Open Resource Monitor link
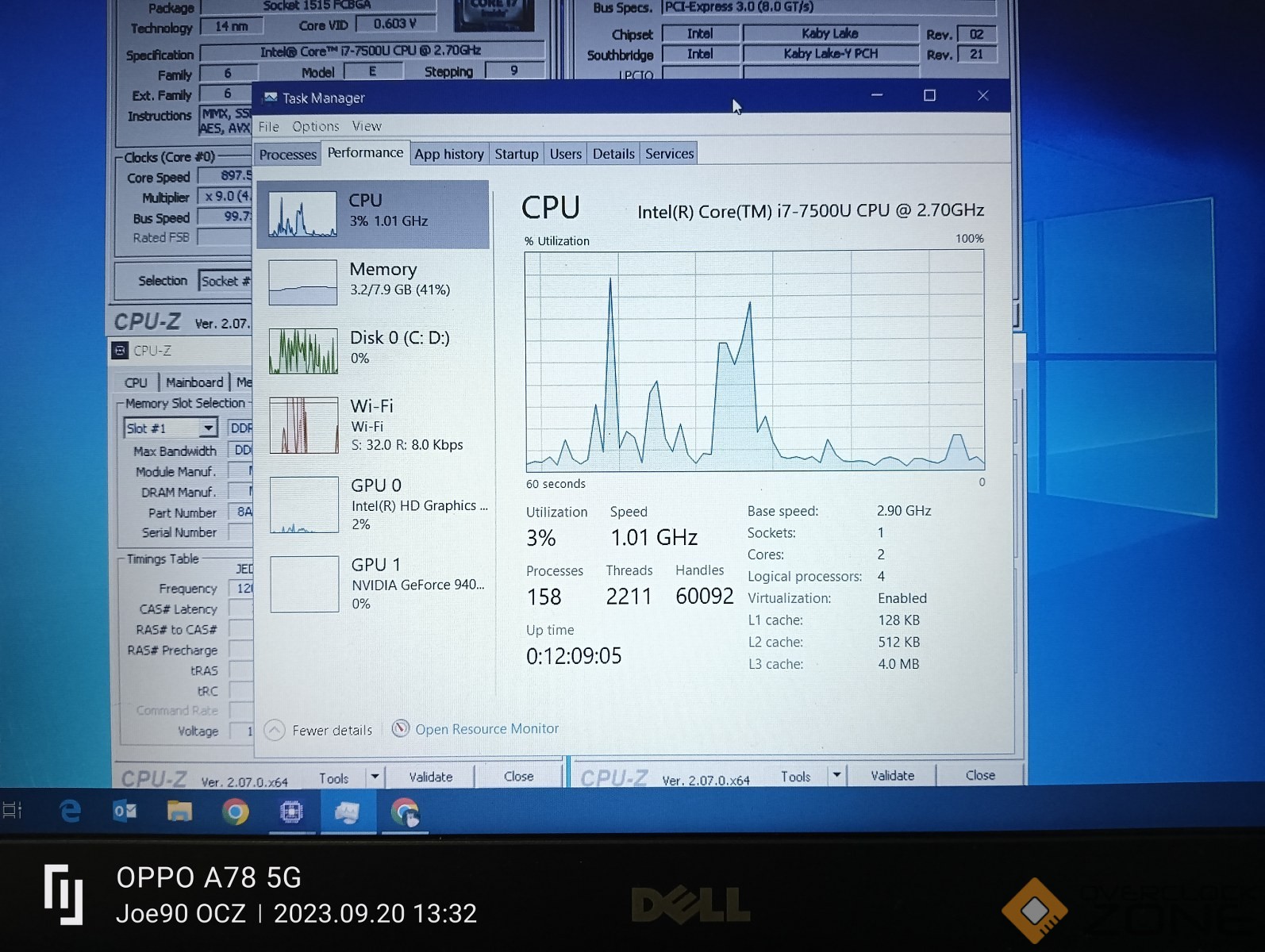Image resolution: width=1265 pixels, height=952 pixels. pyautogui.click(x=486, y=729)
